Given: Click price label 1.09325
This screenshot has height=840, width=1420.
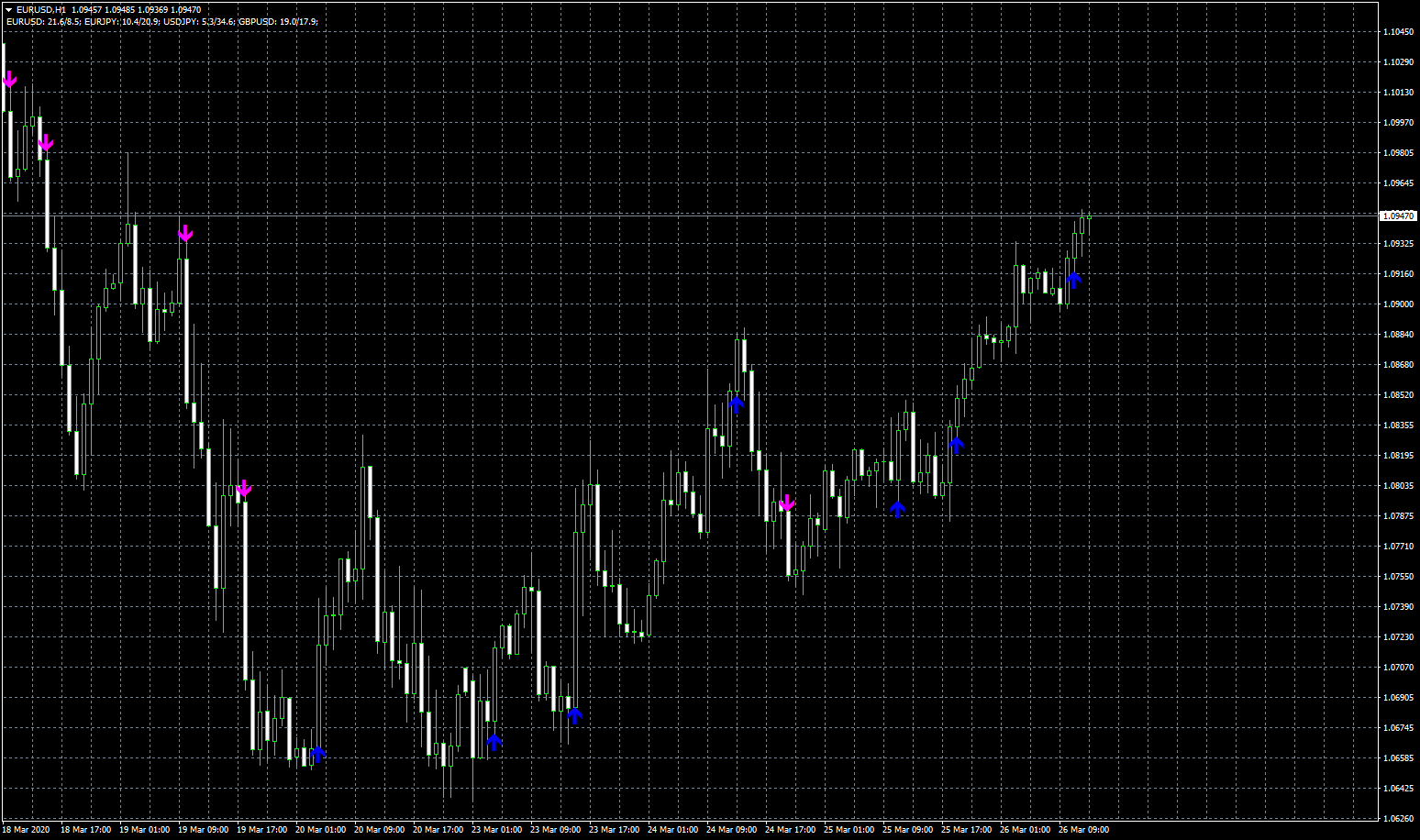Looking at the screenshot, I should (x=1398, y=244).
